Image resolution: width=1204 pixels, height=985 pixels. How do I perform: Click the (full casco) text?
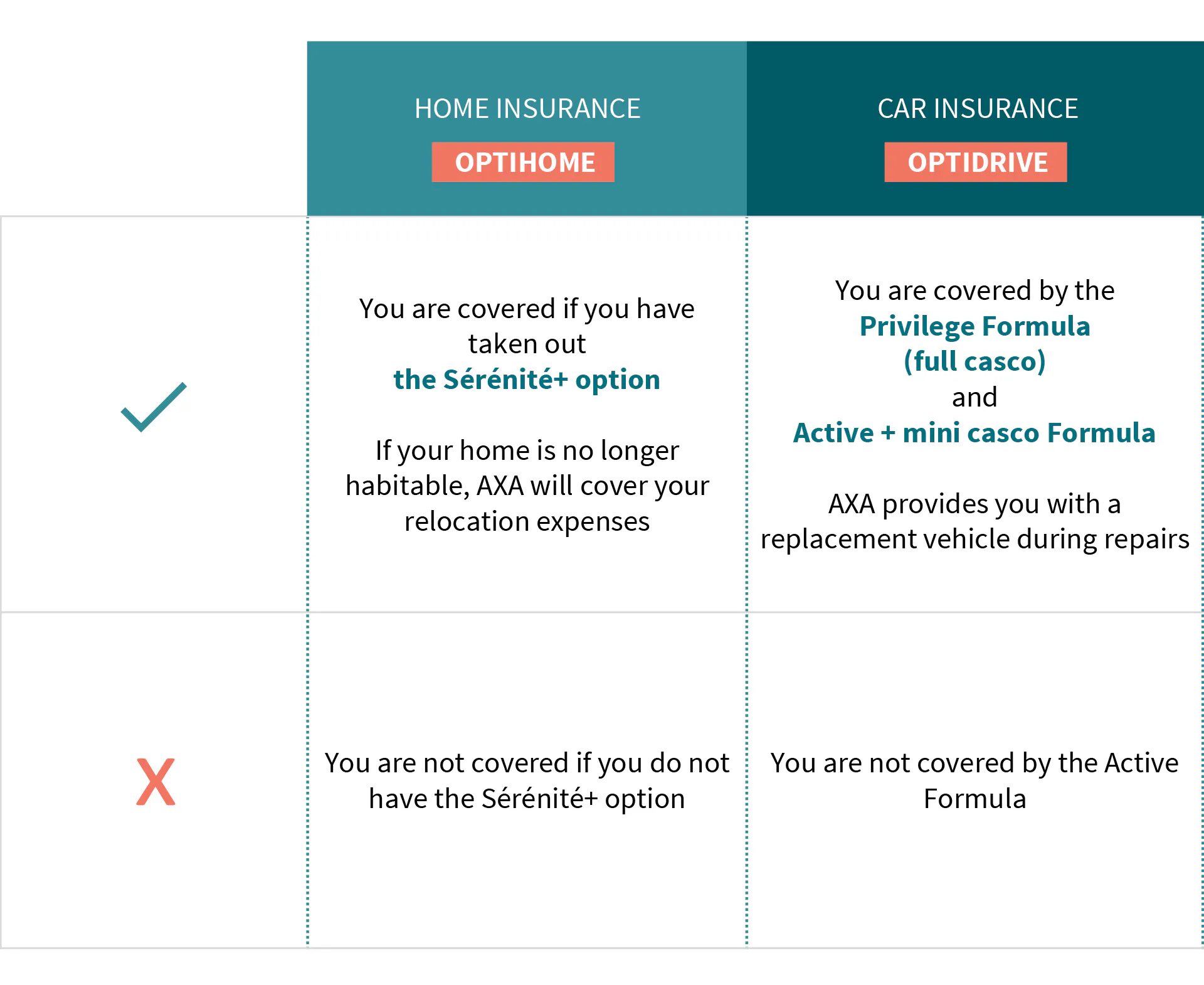(x=974, y=361)
